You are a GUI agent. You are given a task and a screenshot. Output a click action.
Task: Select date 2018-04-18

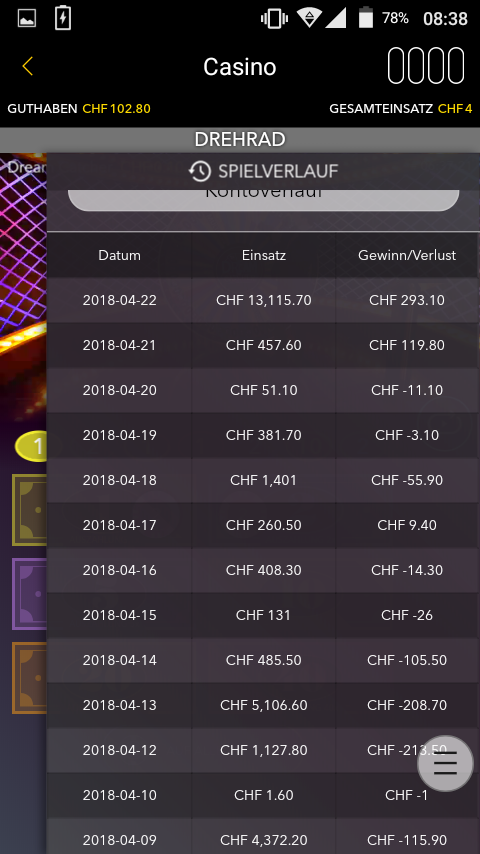click(x=119, y=480)
